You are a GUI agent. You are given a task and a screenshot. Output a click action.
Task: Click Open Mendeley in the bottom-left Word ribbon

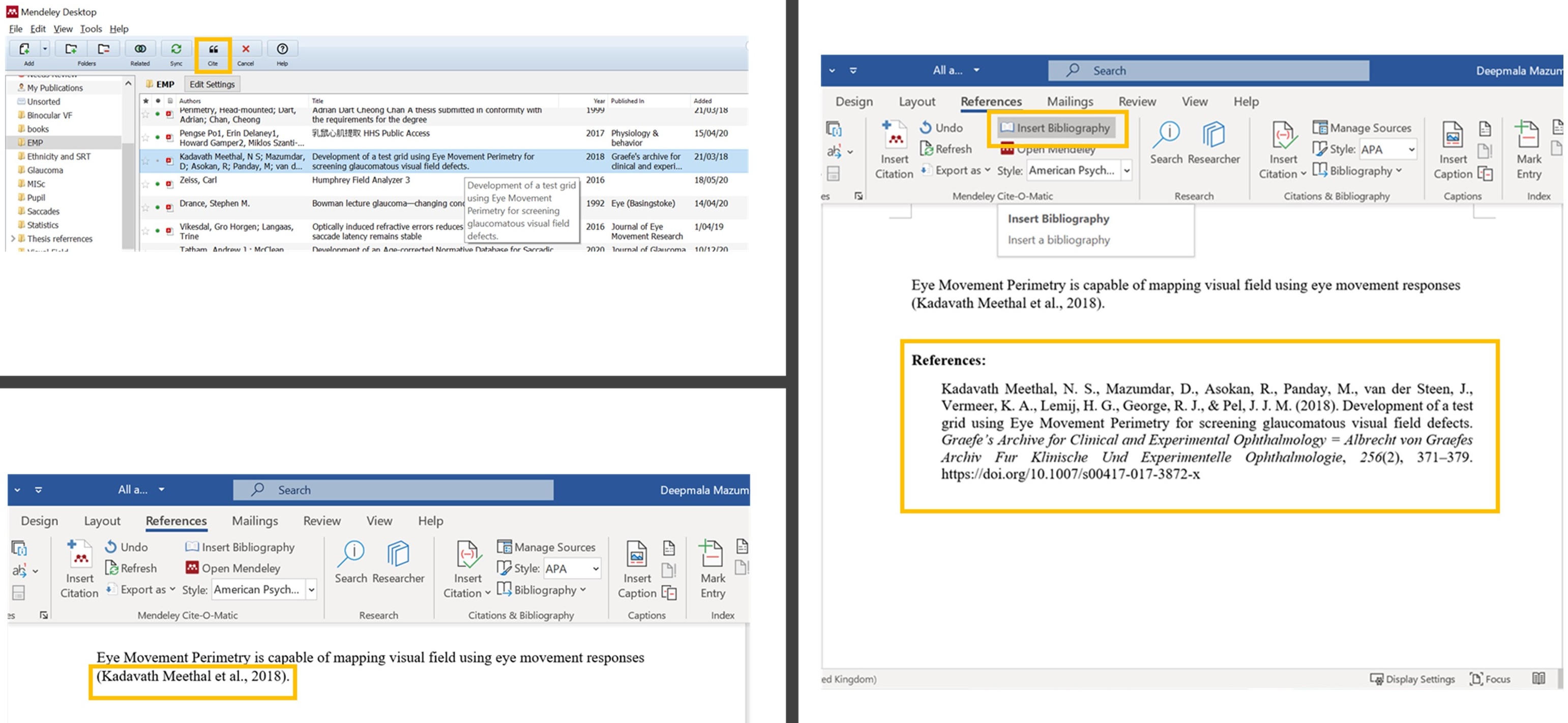pos(233,568)
